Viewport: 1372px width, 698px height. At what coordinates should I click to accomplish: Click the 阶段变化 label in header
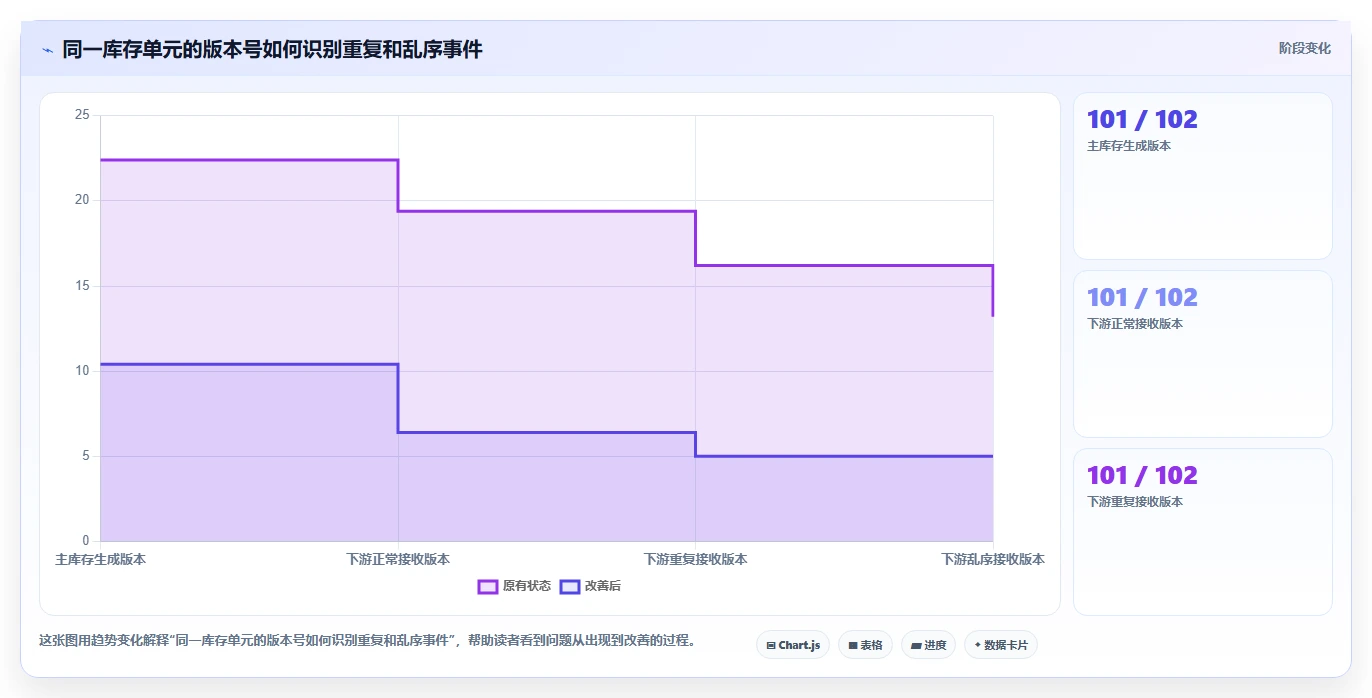pos(1304,48)
